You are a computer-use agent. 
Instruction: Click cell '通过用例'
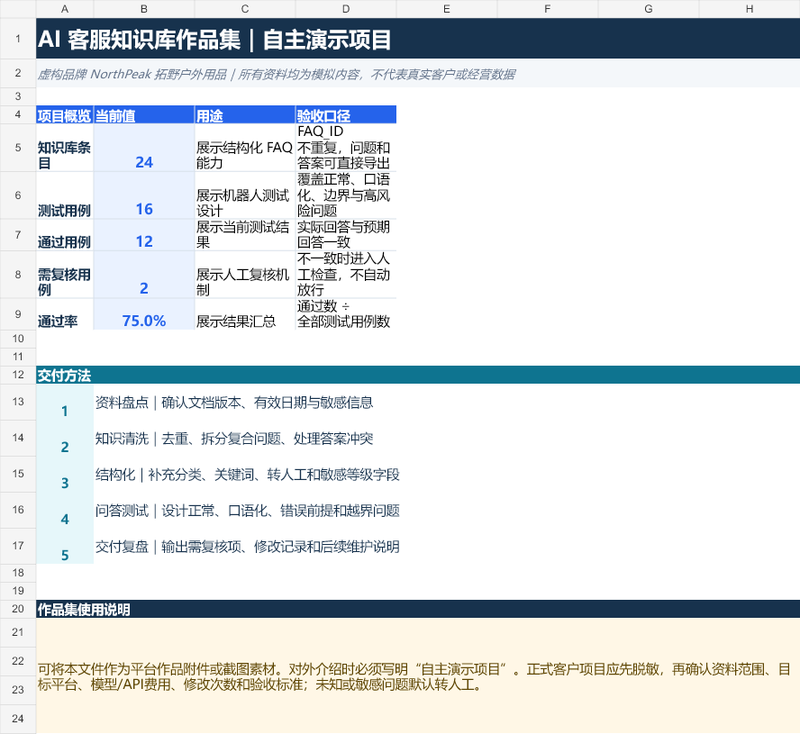point(65,235)
